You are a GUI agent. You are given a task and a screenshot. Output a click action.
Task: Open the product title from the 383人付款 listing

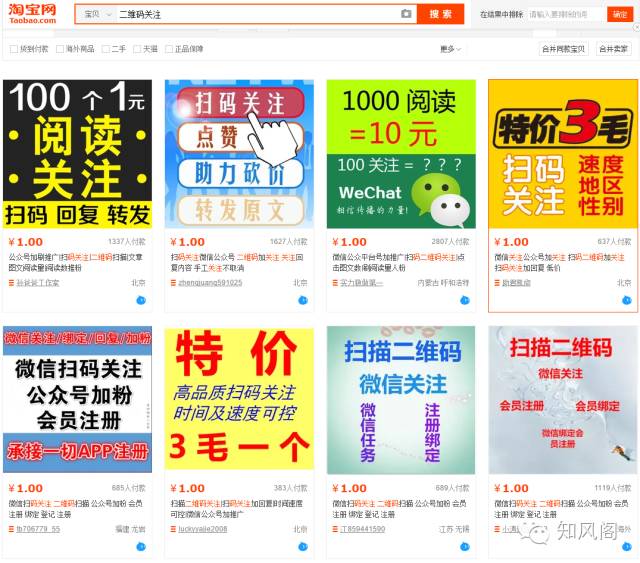pos(237,509)
